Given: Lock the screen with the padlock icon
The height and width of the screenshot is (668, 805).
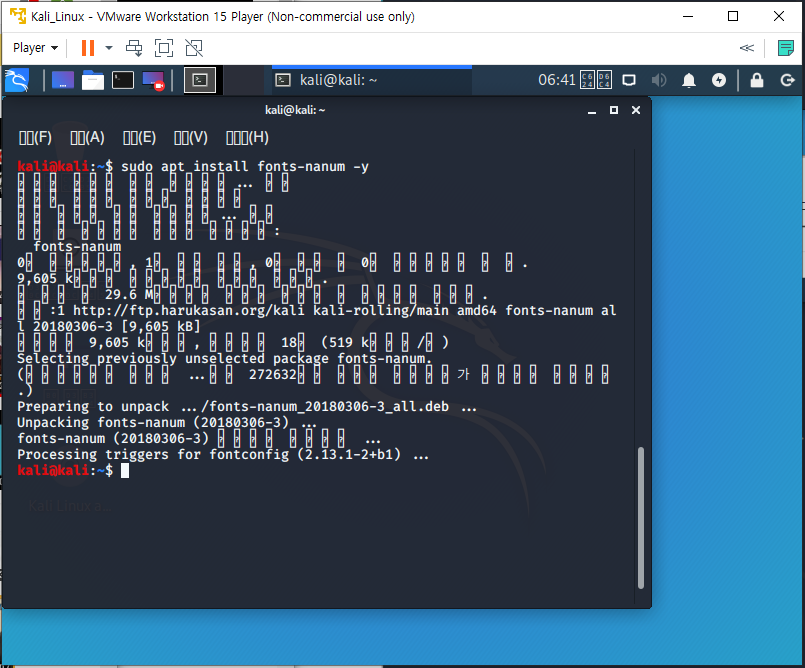Looking at the screenshot, I should pyautogui.click(x=757, y=80).
